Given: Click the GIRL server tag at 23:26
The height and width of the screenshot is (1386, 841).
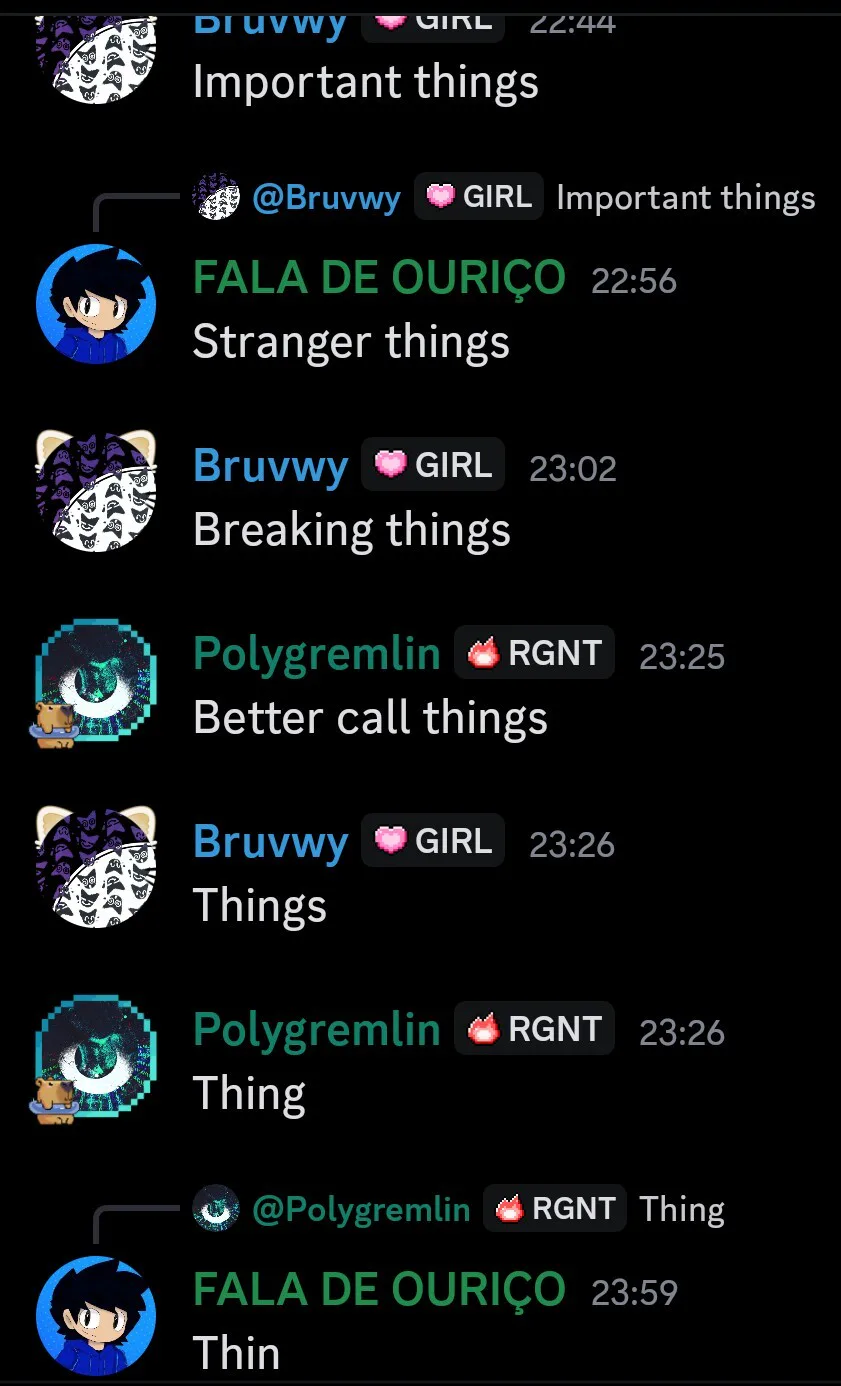Looking at the screenshot, I should click(x=433, y=842).
